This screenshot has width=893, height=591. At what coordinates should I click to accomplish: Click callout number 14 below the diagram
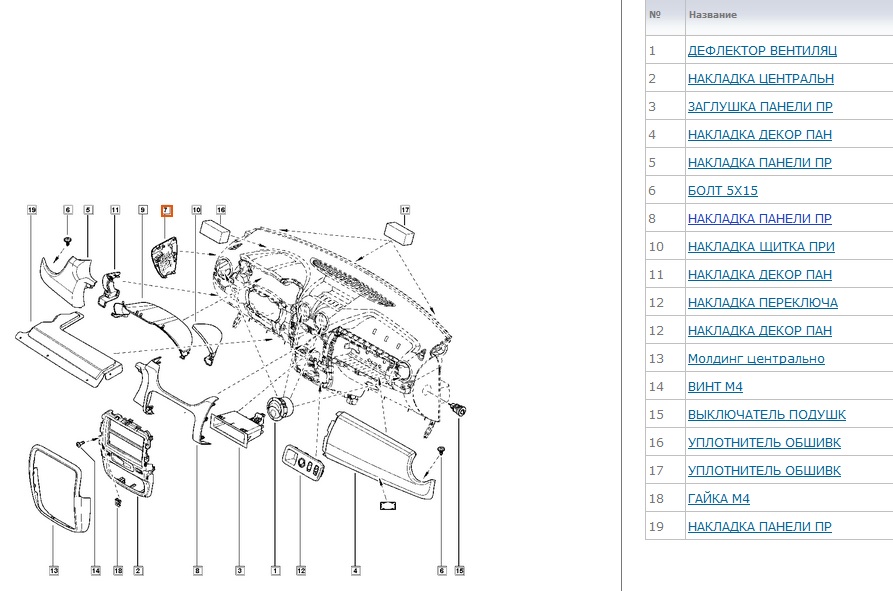pos(96,571)
